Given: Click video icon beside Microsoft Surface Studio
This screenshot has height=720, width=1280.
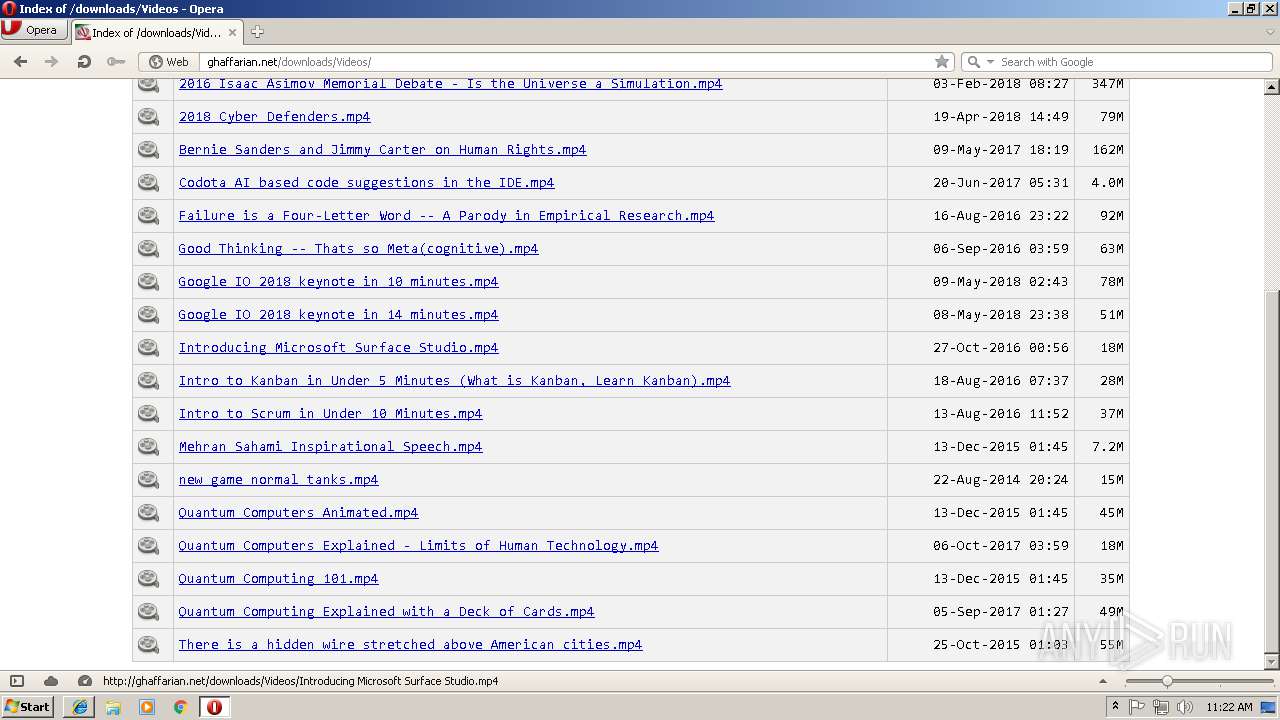Looking at the screenshot, I should pos(149,348).
